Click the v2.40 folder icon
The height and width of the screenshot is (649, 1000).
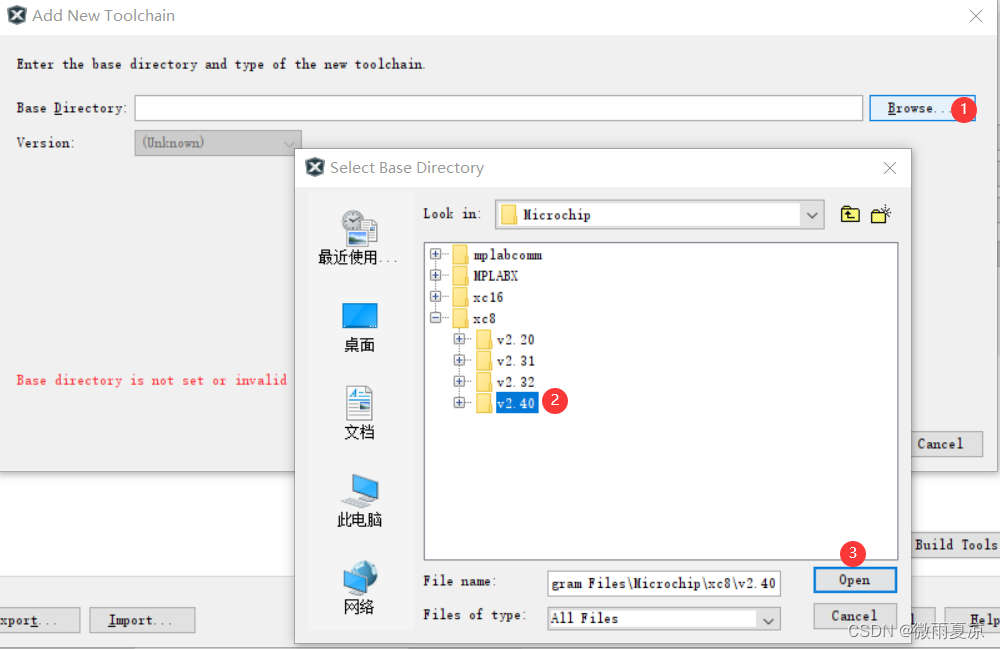coord(484,403)
